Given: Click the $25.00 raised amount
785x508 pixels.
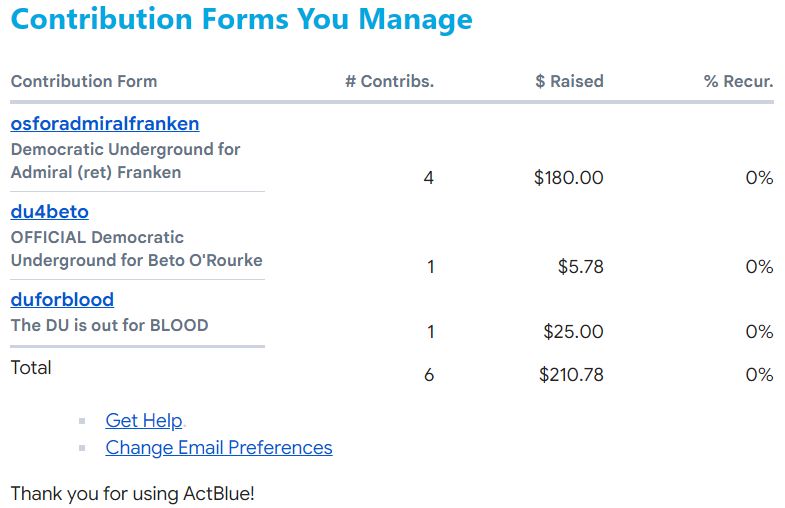Looking at the screenshot, I should pos(573,331).
